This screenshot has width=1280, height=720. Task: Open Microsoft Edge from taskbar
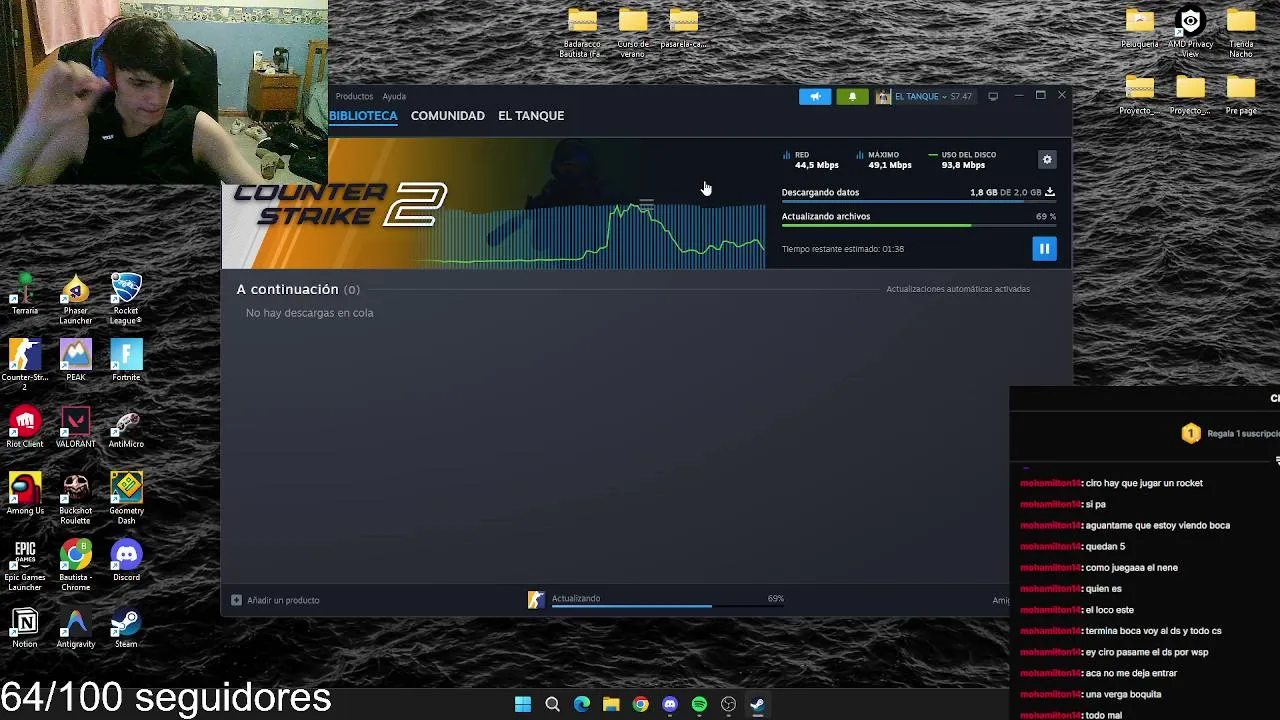pos(582,704)
